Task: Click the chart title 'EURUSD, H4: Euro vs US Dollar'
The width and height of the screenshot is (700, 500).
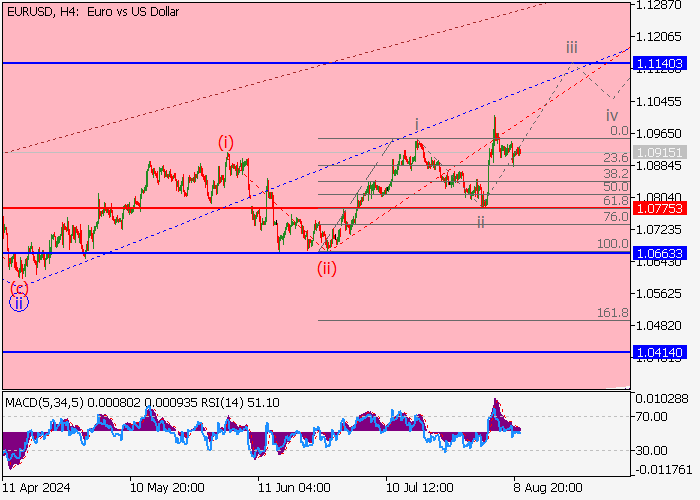Action: pyautogui.click(x=93, y=12)
